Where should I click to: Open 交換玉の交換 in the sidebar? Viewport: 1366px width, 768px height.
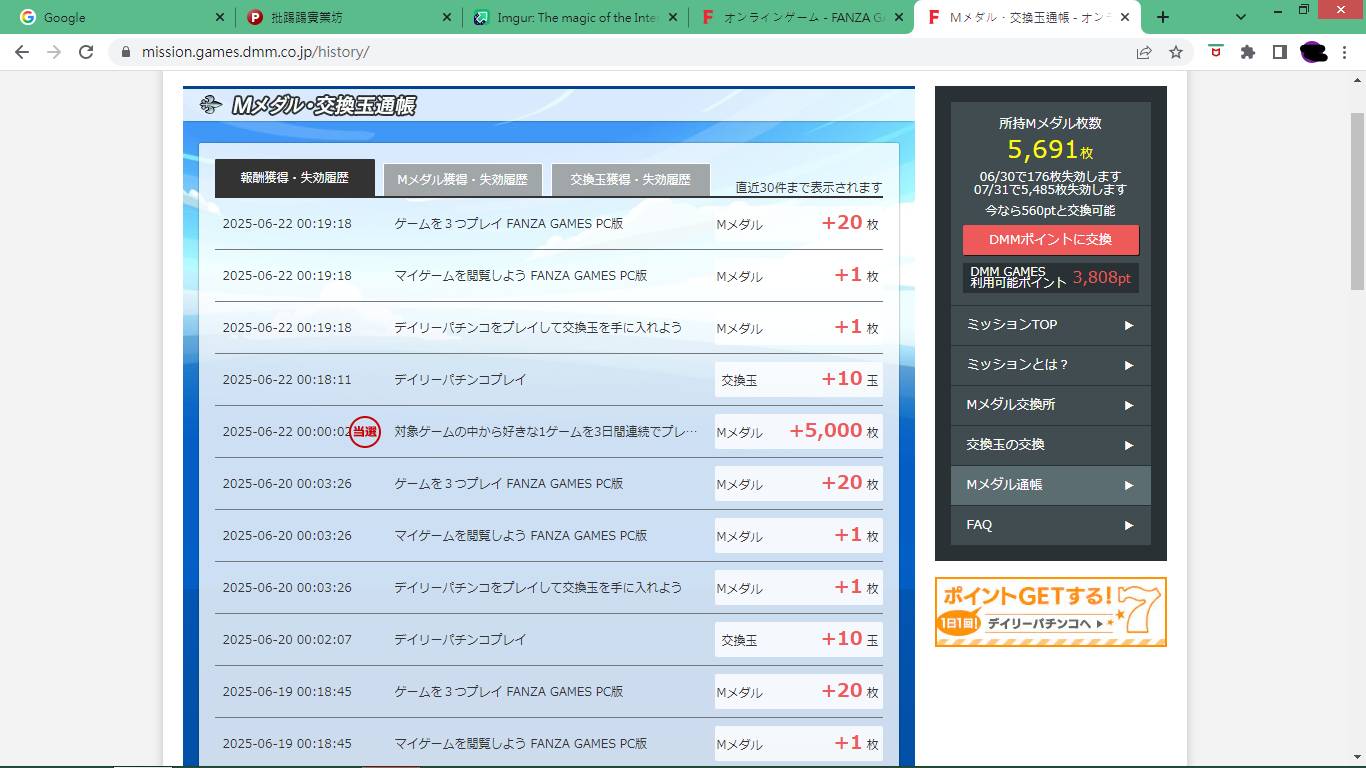pyautogui.click(x=1050, y=445)
